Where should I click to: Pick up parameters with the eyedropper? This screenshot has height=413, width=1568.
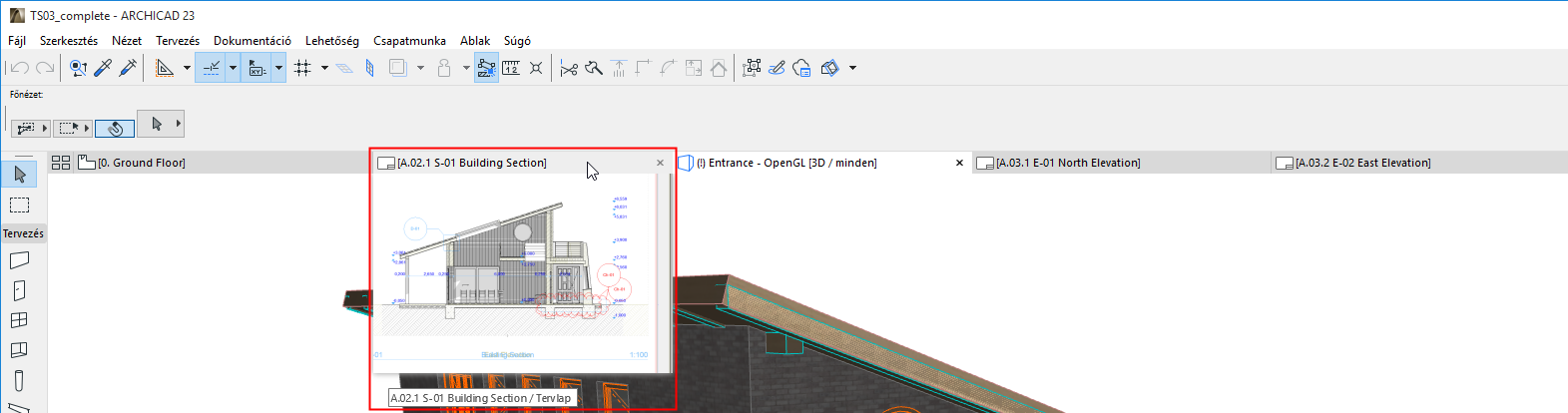[103, 68]
